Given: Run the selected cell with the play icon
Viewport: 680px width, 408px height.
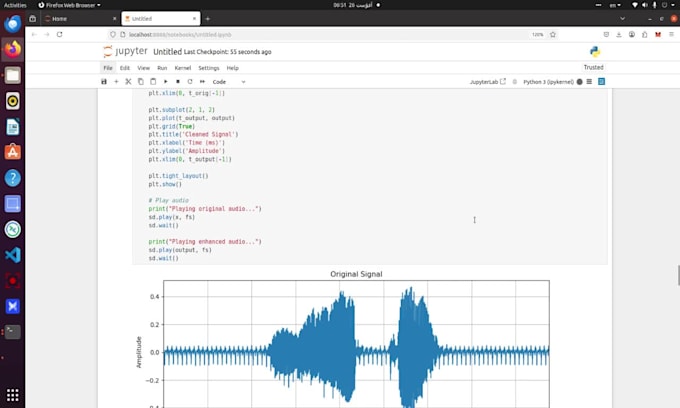Looking at the screenshot, I should pos(165,82).
